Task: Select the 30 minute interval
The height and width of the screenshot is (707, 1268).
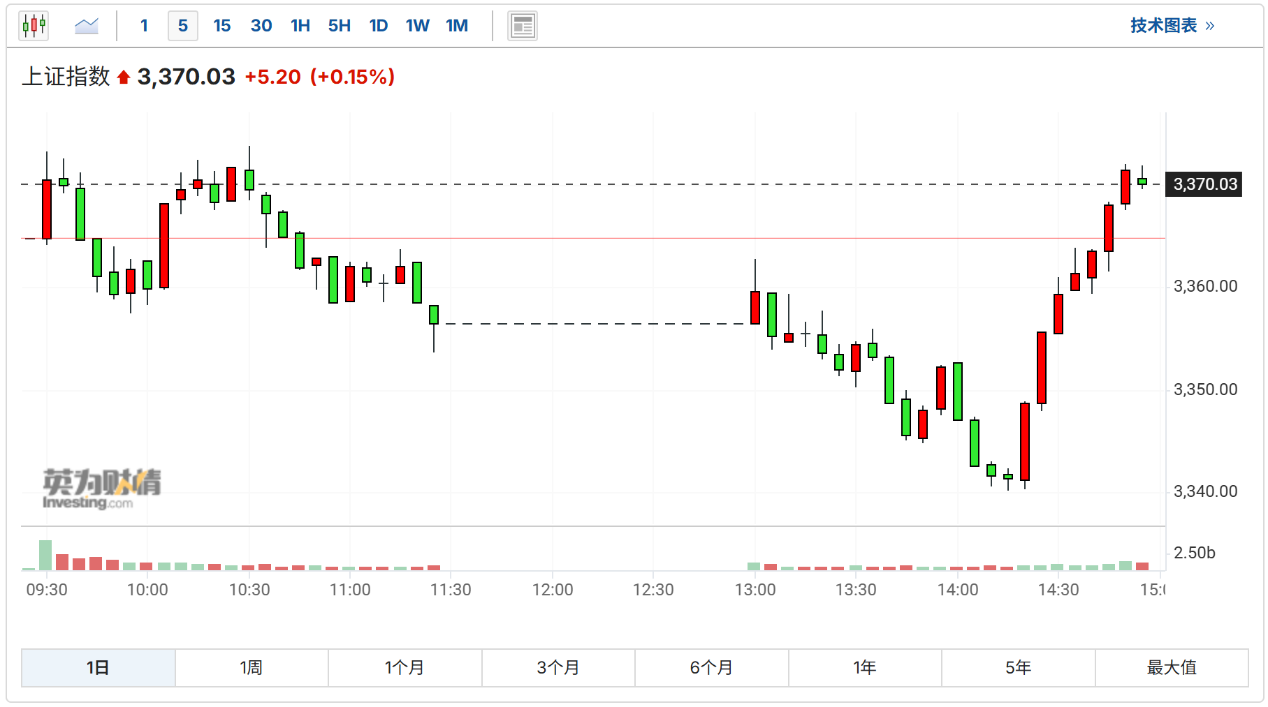Action: [x=261, y=25]
